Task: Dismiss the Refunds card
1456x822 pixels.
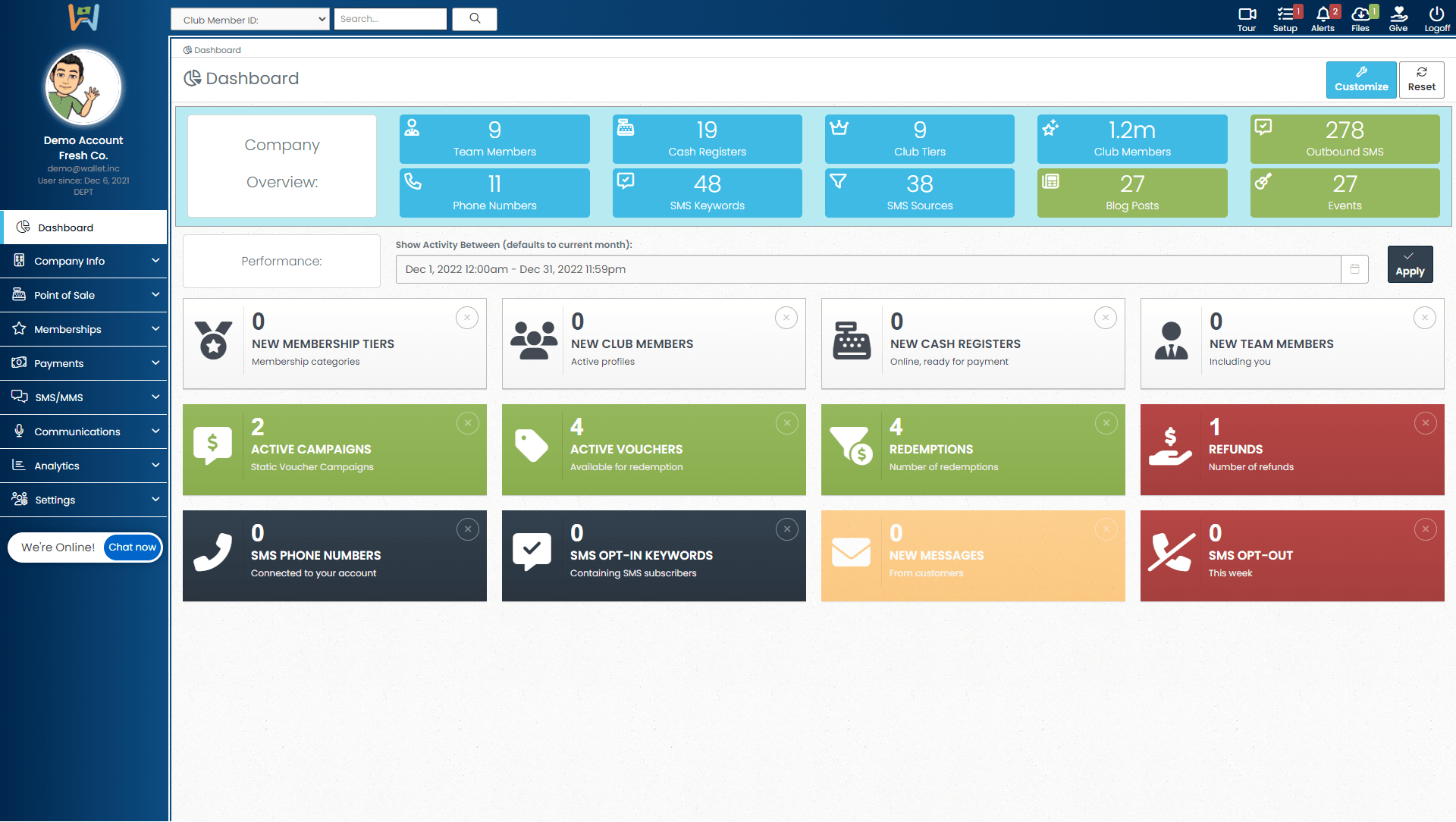Action: (1425, 423)
